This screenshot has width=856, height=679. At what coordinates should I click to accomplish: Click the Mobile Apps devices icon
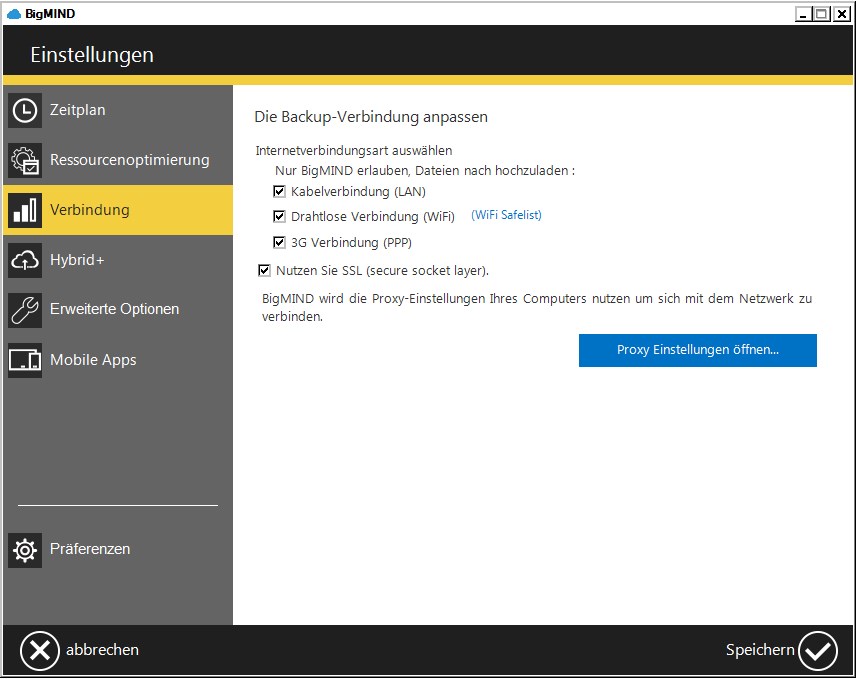[x=25, y=360]
